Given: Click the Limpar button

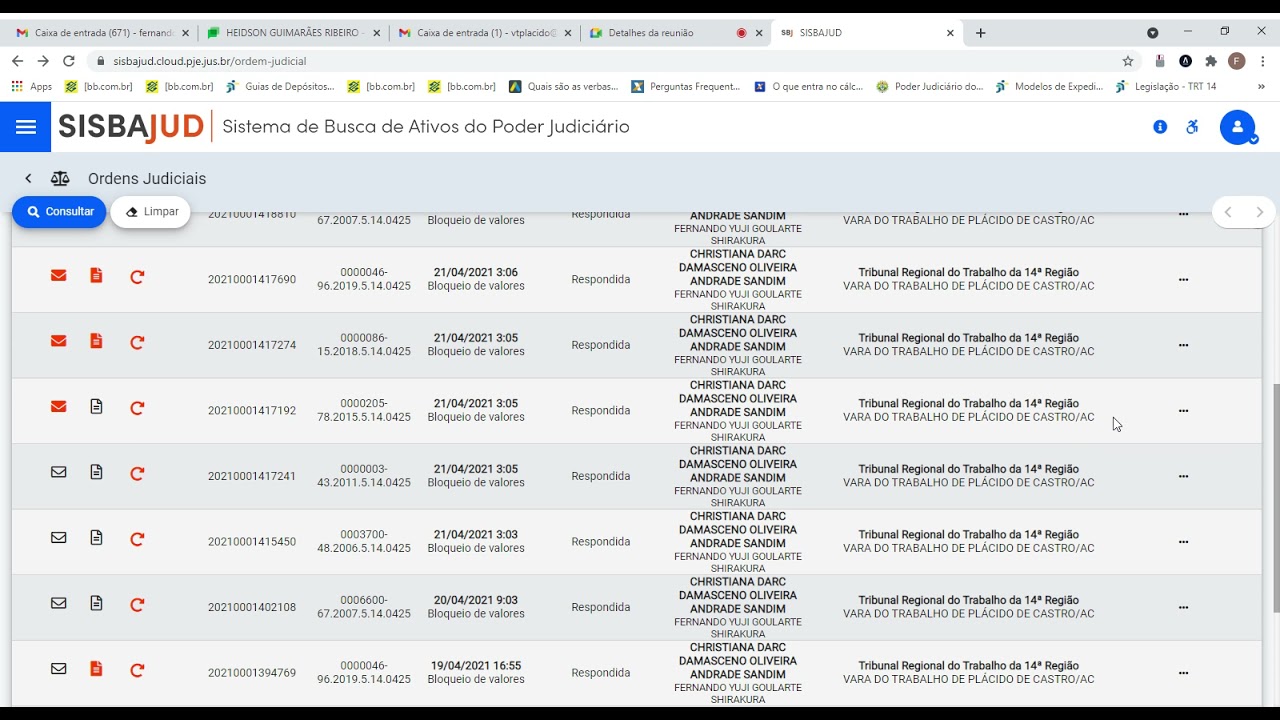Looking at the screenshot, I should (150, 212).
